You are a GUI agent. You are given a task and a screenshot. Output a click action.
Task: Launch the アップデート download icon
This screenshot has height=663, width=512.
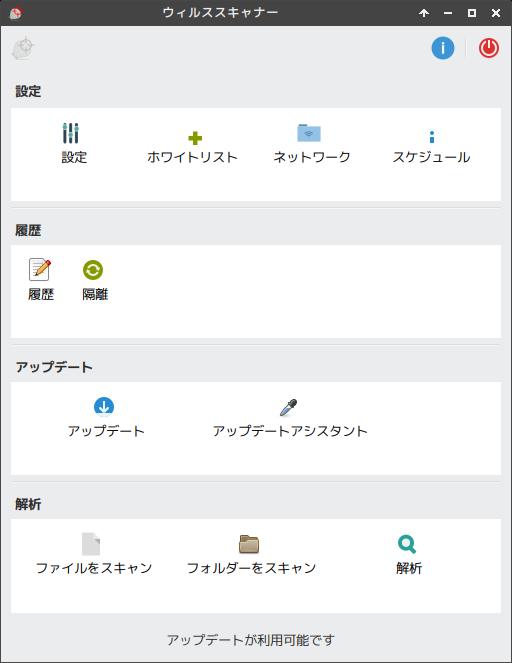104,407
